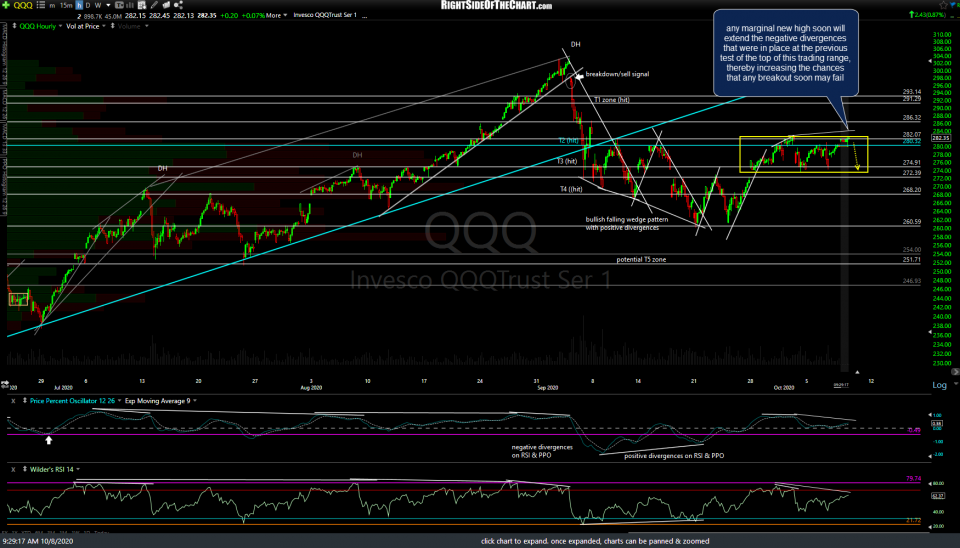Click the favorite star icon

943,5
